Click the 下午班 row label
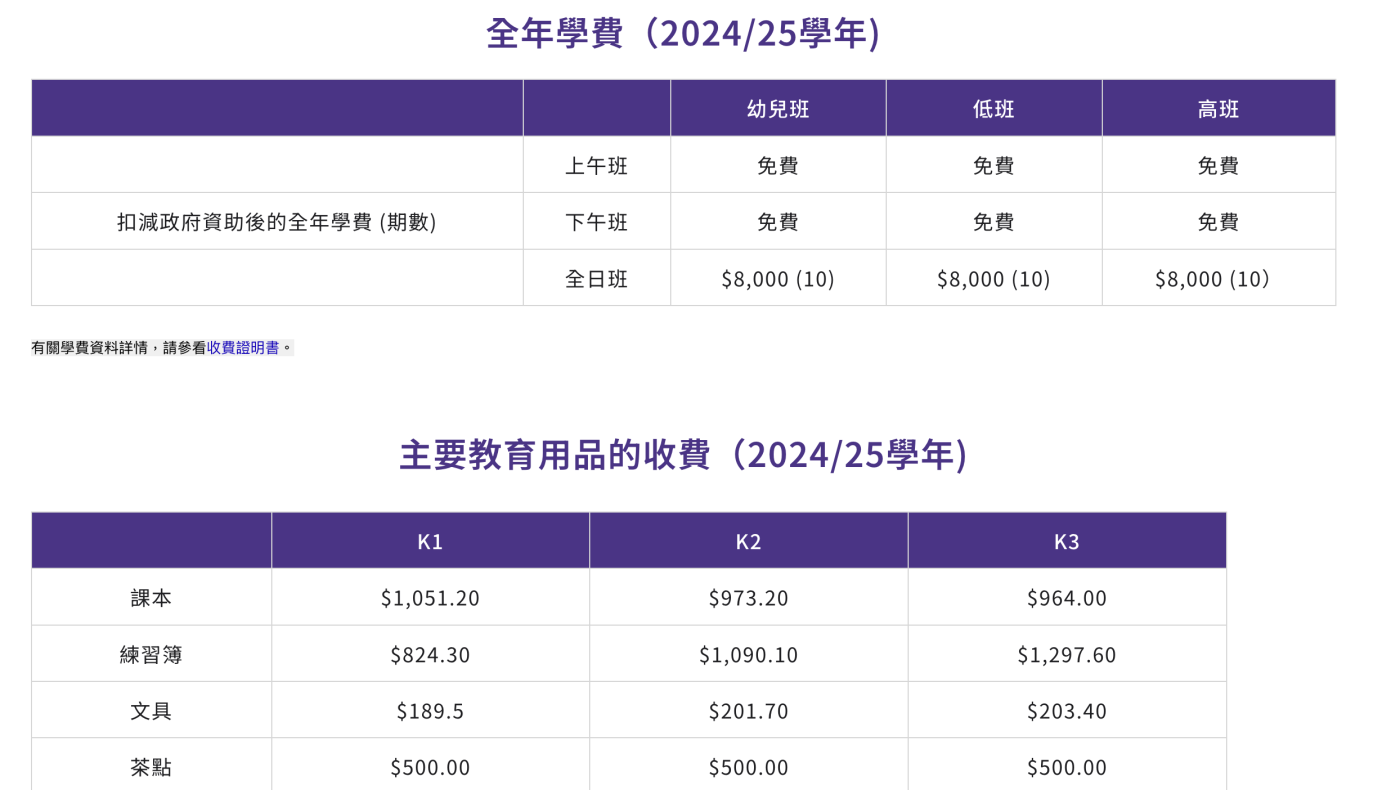 point(596,222)
